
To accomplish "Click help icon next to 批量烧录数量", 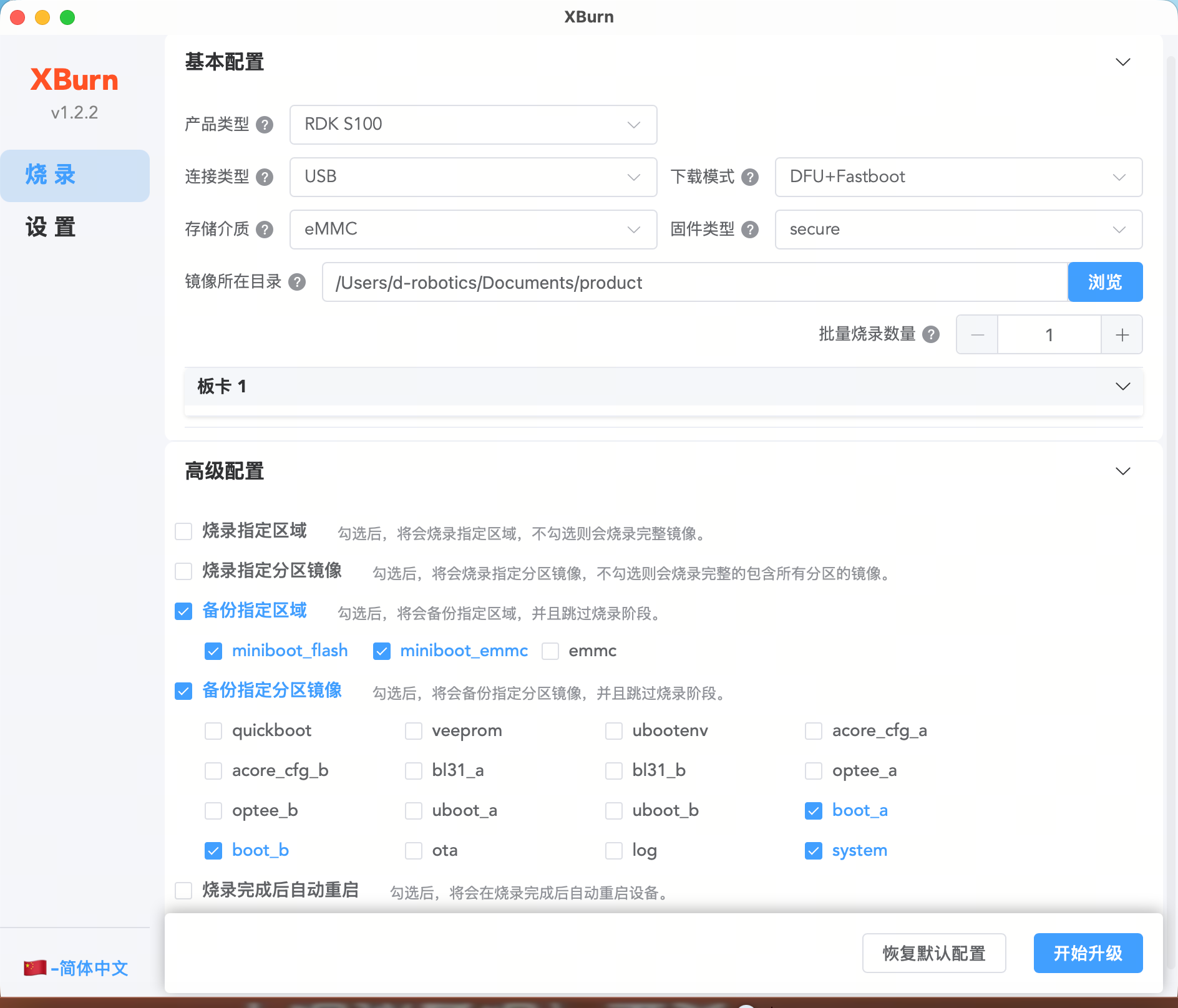I will [931, 334].
